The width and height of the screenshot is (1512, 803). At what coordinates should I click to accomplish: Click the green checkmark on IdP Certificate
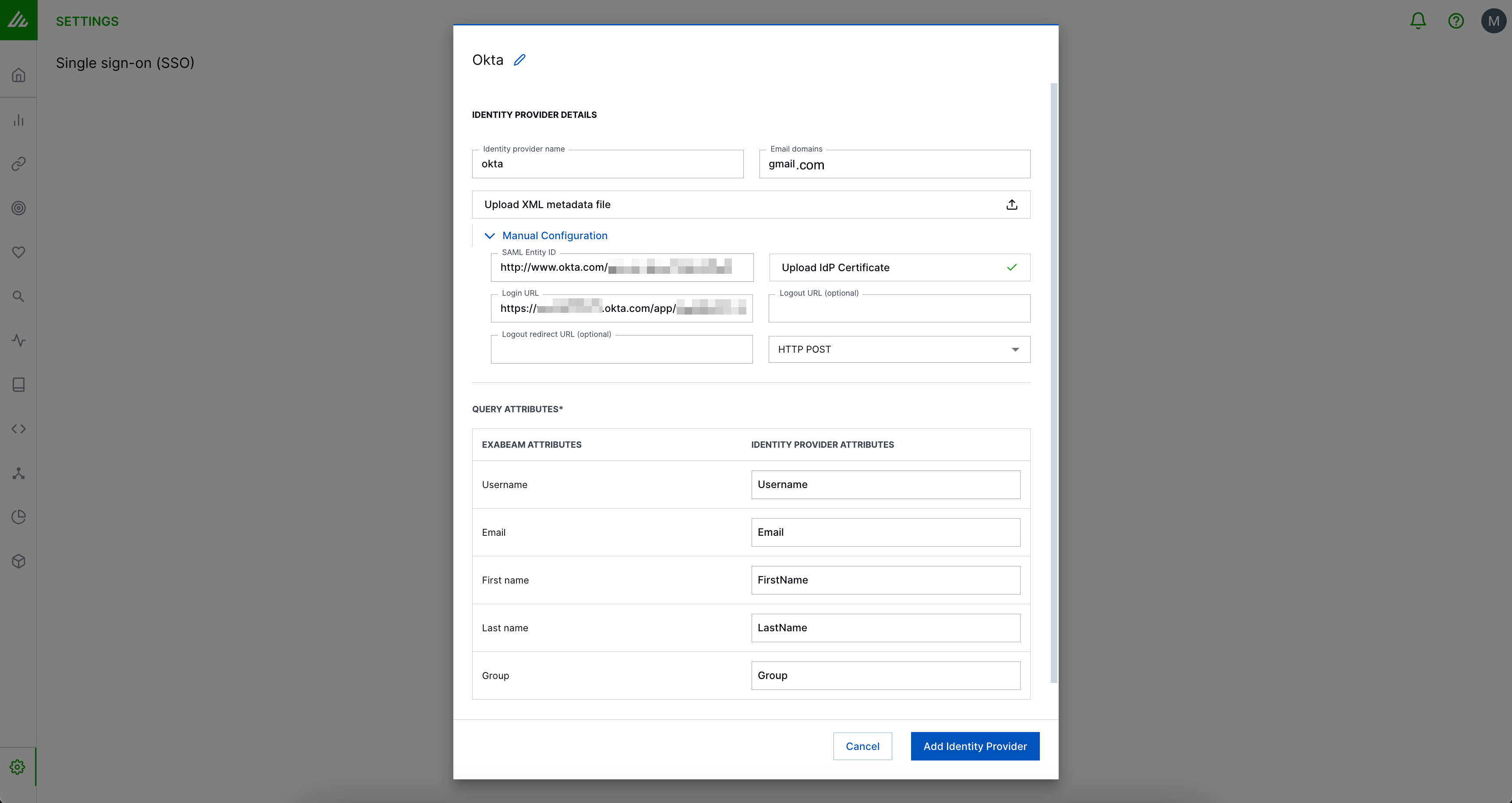click(x=1012, y=267)
